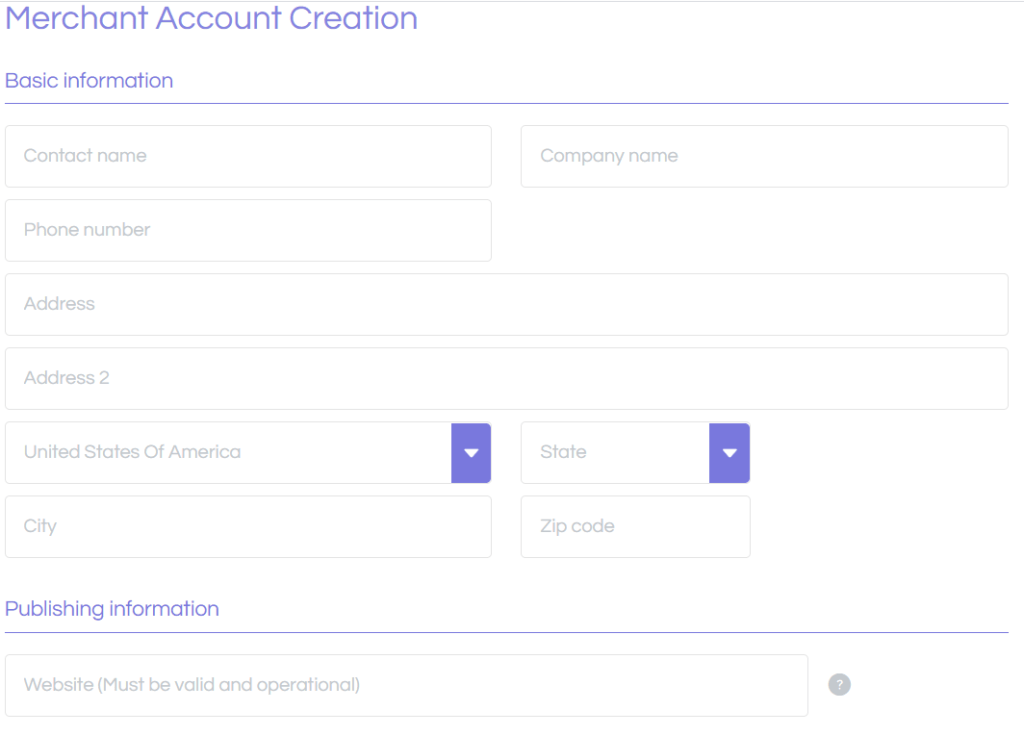Select the Website URL input field
Screen dimensions: 1024x736
(x=407, y=684)
